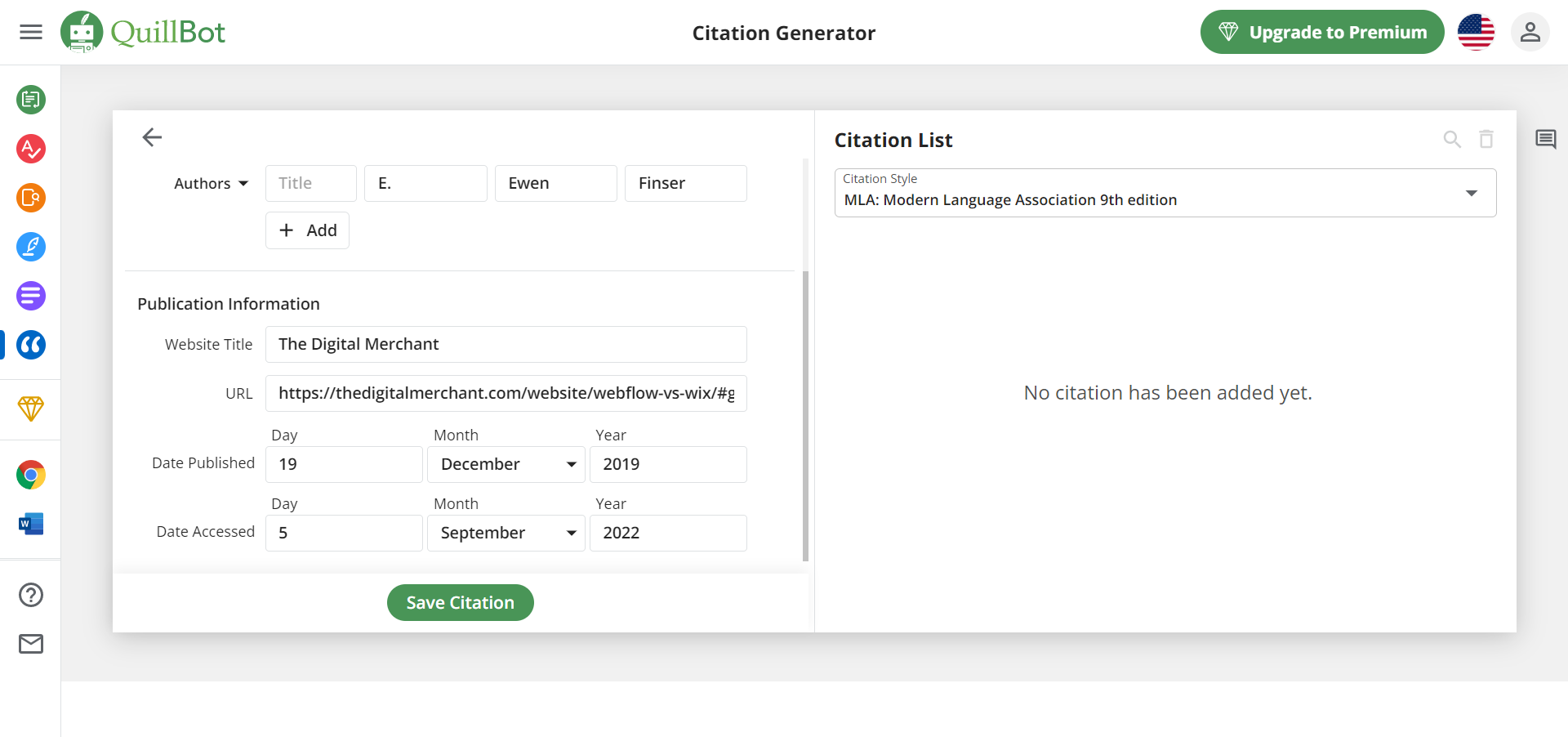Open the Citation Style dropdown
The width and height of the screenshot is (1568, 737).
(1165, 193)
